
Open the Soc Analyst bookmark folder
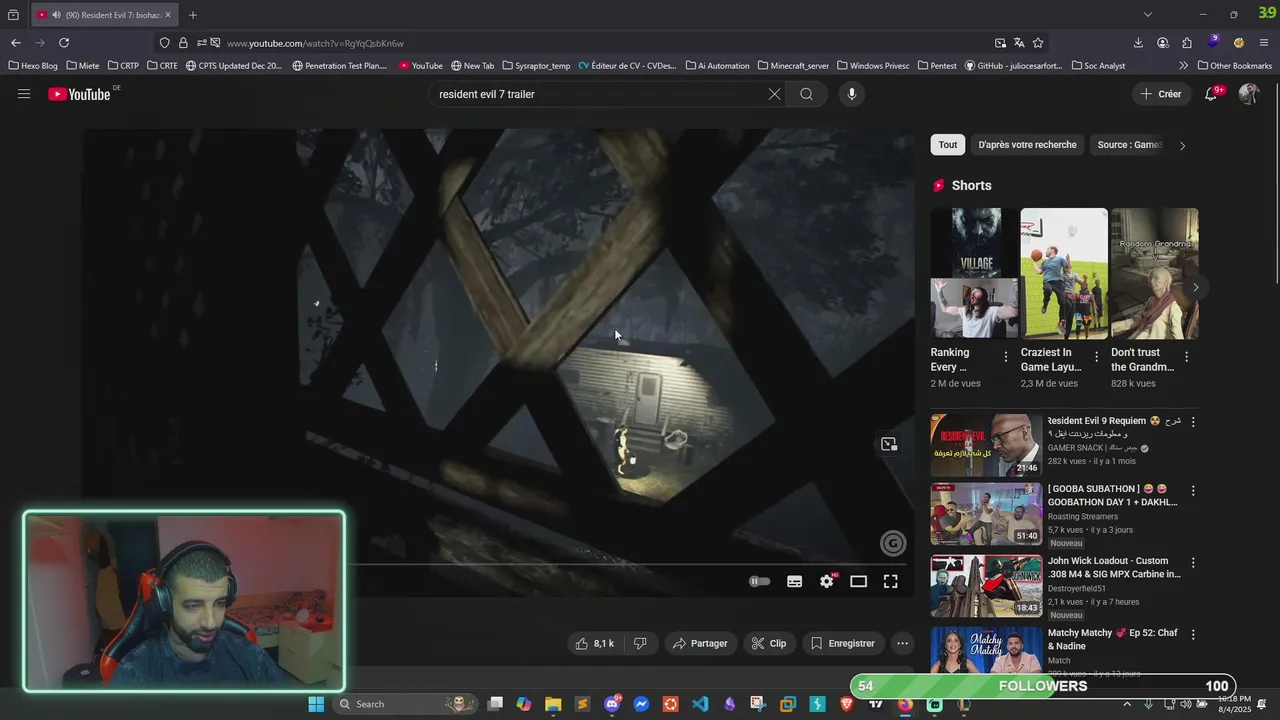[1098, 66]
